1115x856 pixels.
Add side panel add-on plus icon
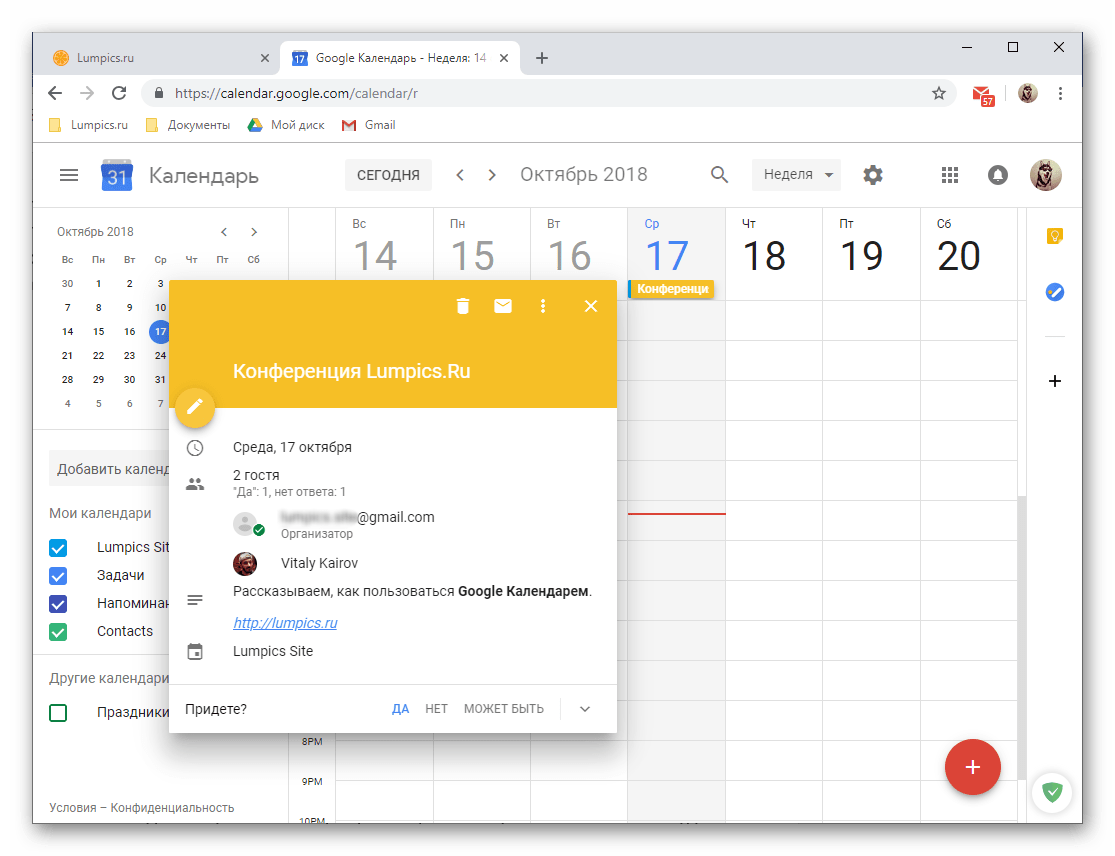(1055, 381)
